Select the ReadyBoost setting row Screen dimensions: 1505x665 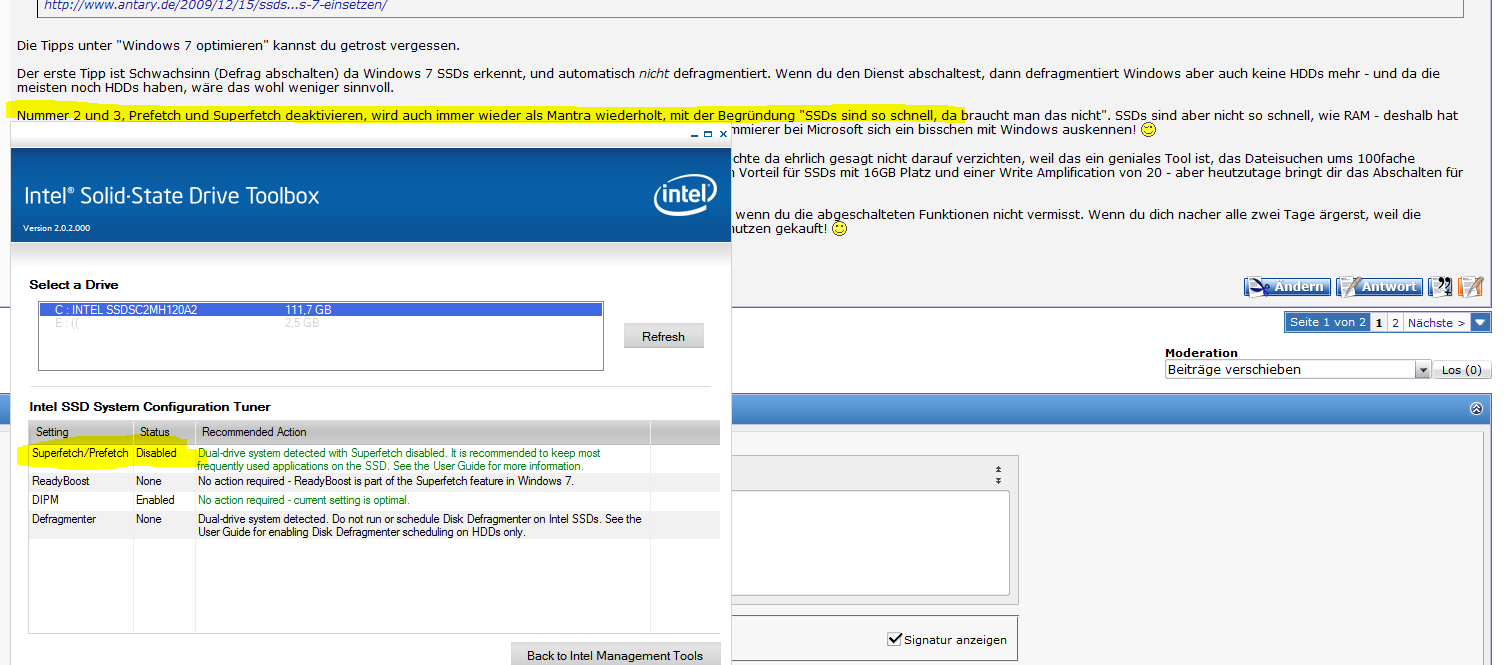374,481
